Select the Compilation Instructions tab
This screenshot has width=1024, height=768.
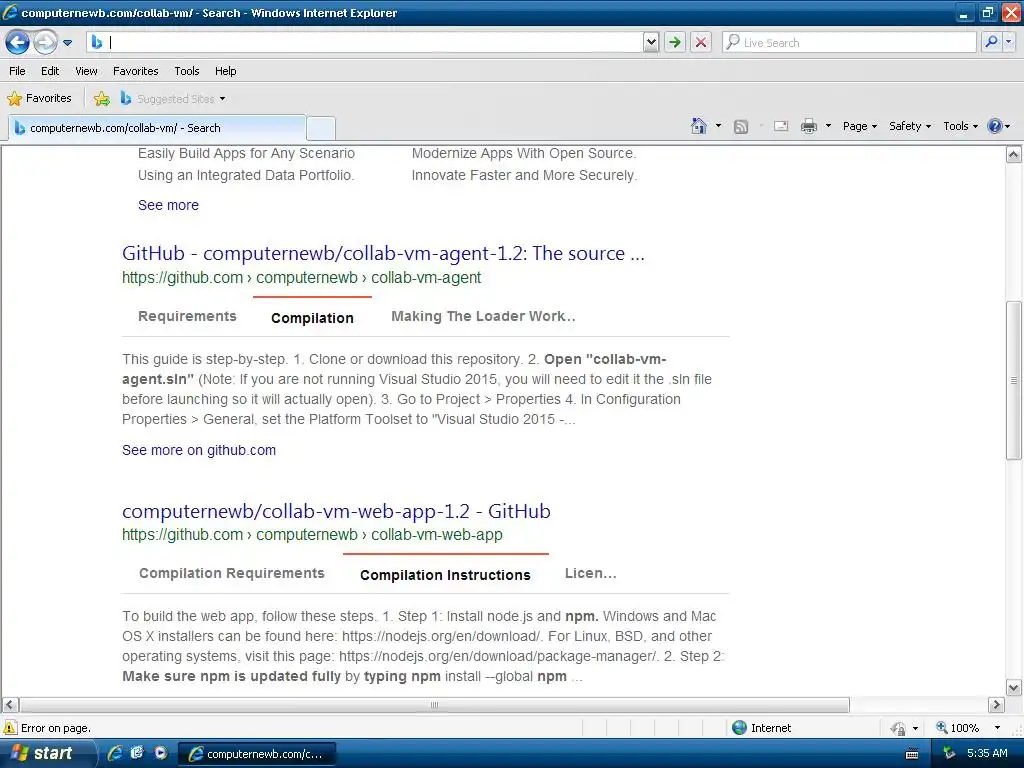click(x=445, y=575)
